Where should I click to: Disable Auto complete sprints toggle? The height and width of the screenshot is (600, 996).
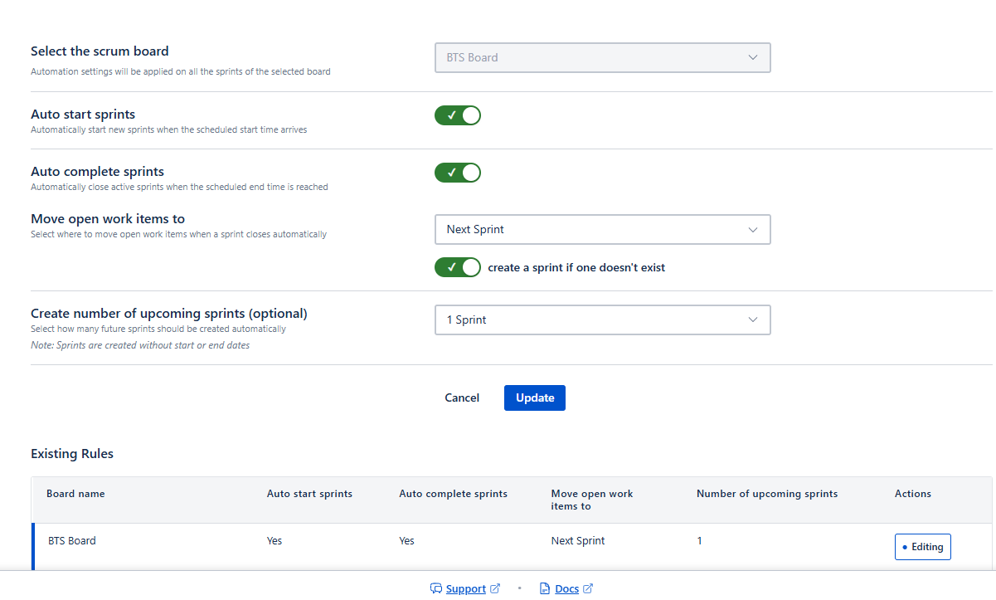point(457,173)
